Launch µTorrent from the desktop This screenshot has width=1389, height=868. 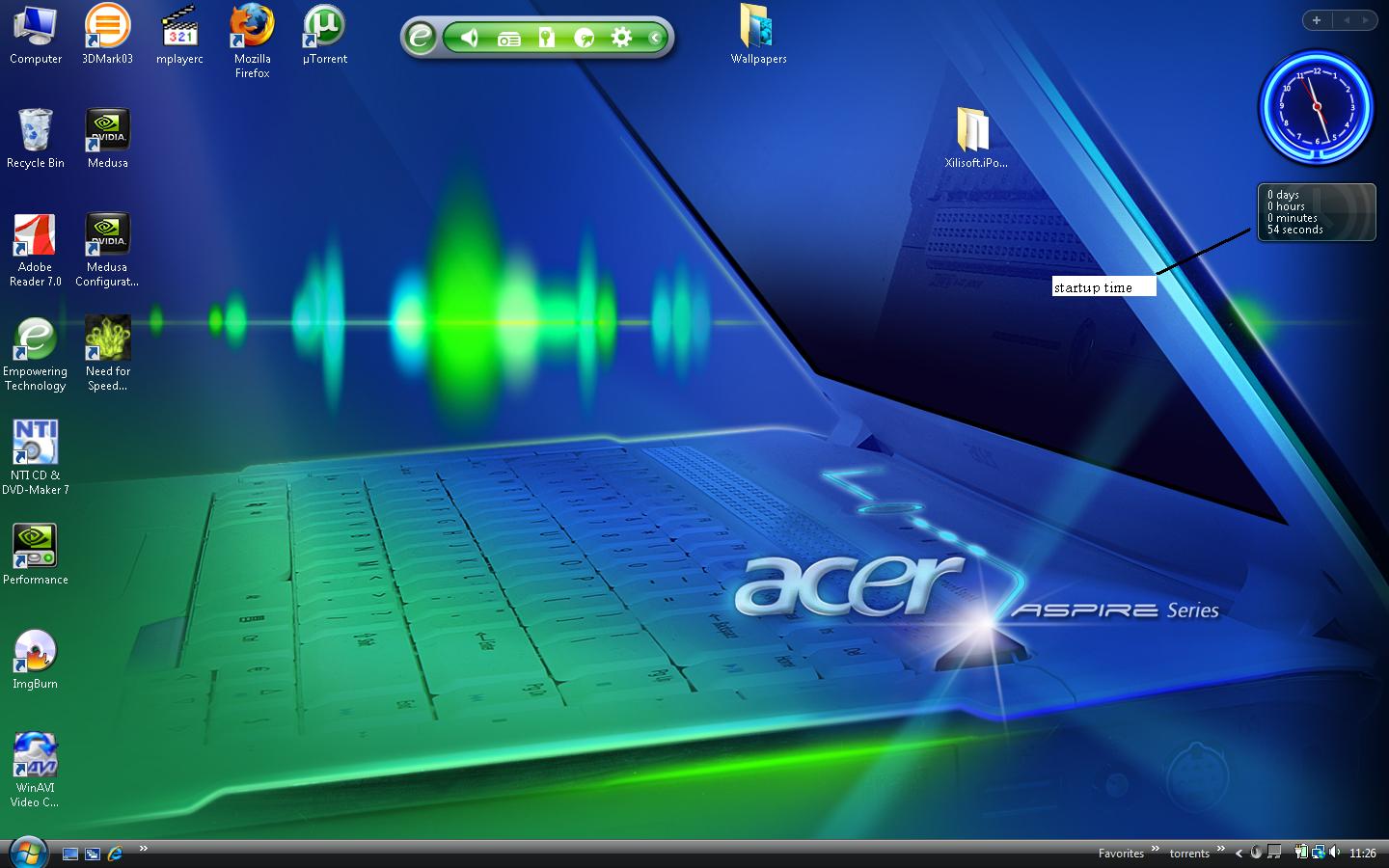coord(324,35)
